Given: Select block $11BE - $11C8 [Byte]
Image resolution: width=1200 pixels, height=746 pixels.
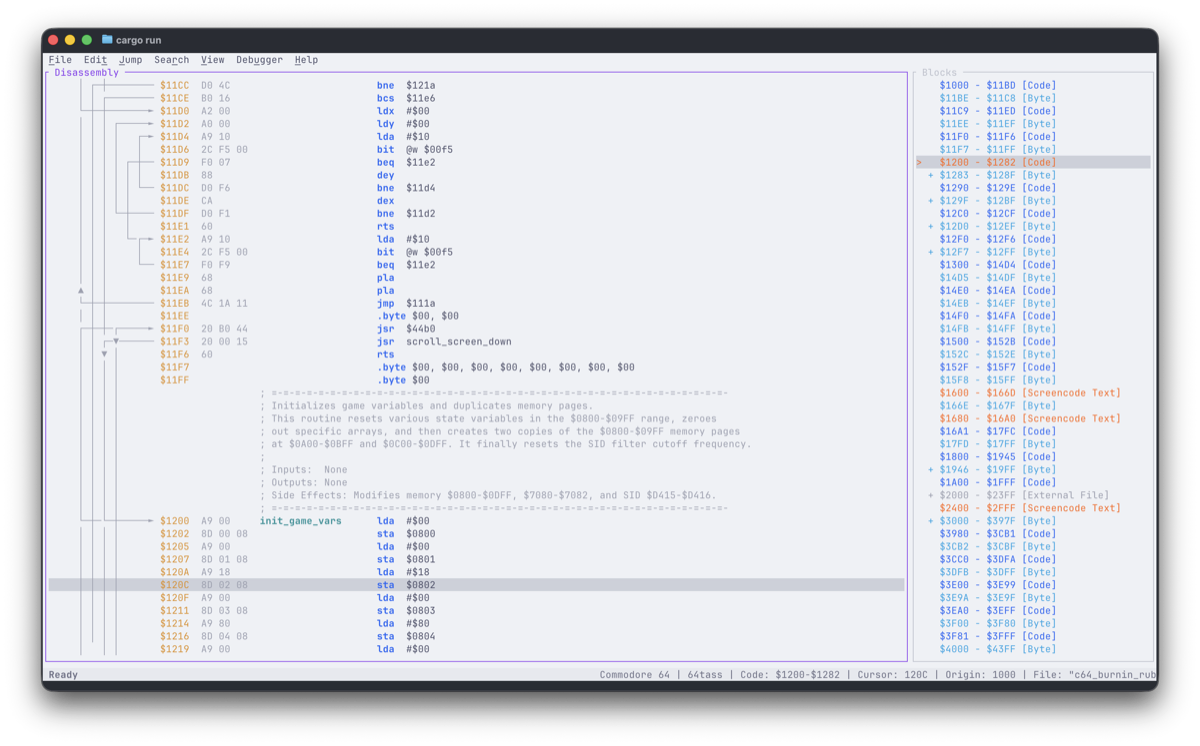Looking at the screenshot, I should (x=997, y=98).
